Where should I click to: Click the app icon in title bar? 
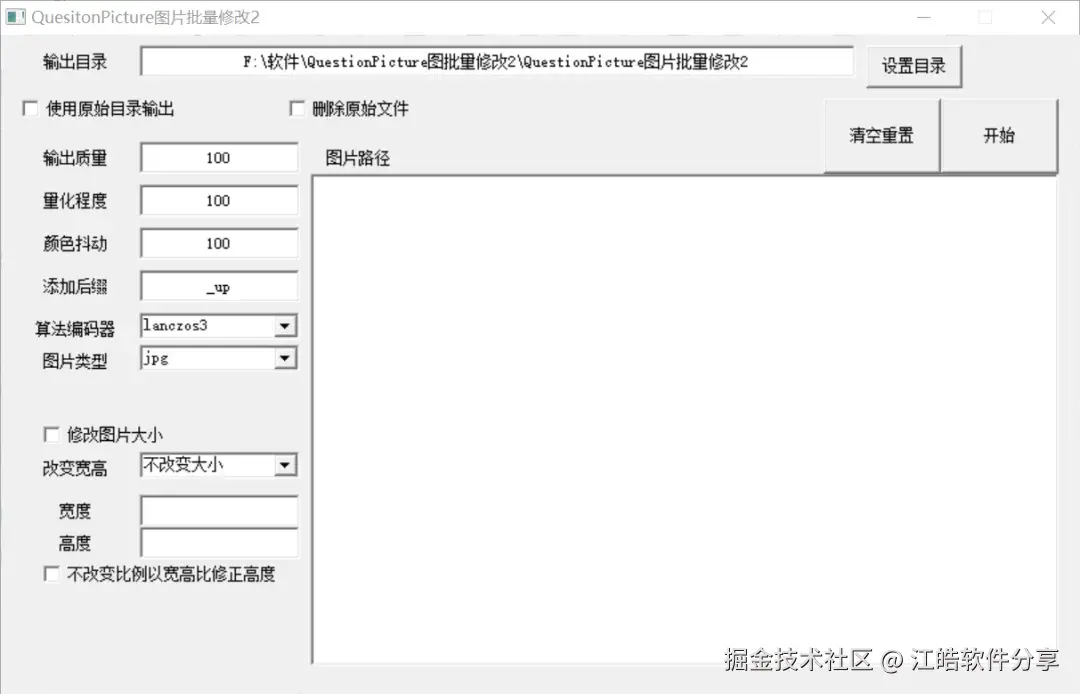(16, 17)
